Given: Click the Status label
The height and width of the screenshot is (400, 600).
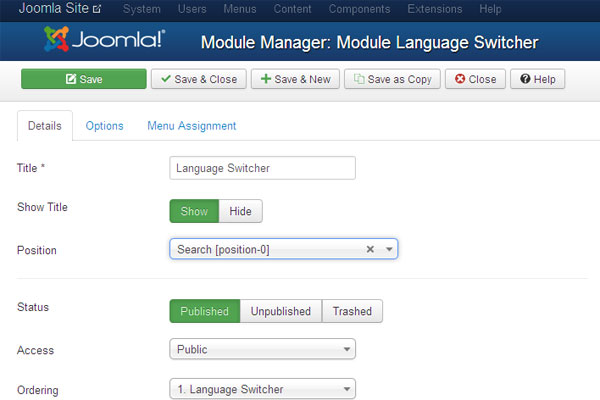Looking at the screenshot, I should point(33,307).
